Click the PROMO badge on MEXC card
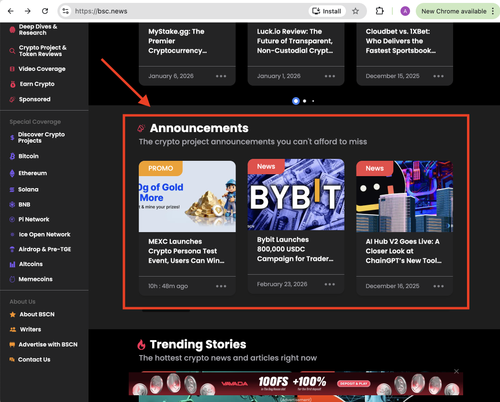This screenshot has height=402, width=500. click(161, 168)
